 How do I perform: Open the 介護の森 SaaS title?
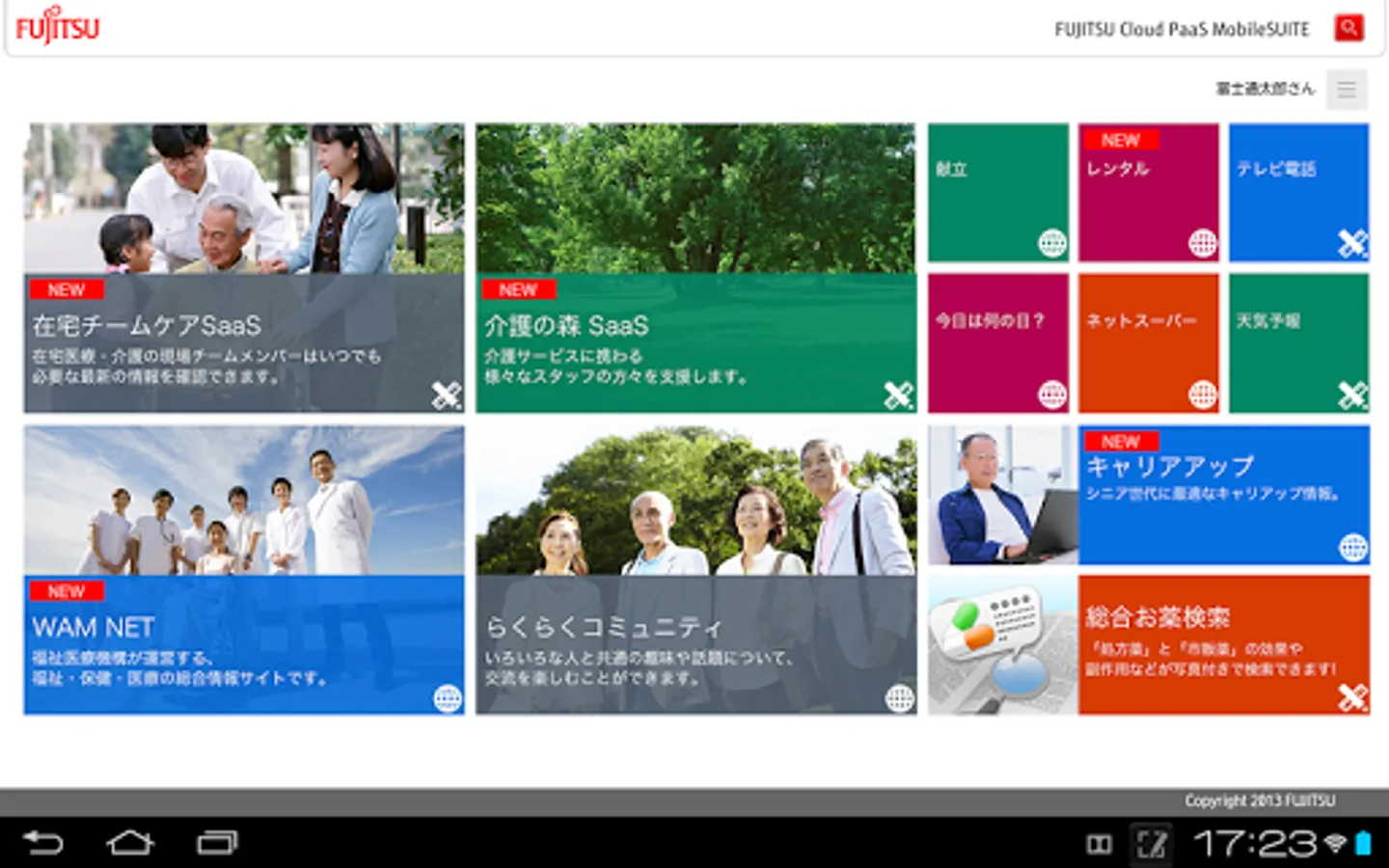[x=566, y=325]
